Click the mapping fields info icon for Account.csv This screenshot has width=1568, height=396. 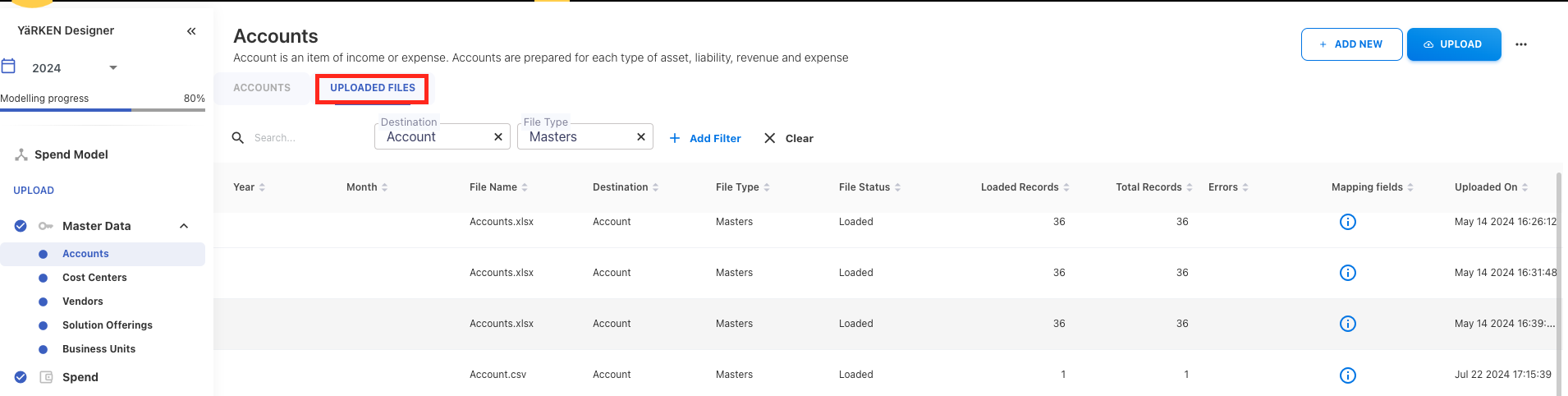click(x=1347, y=375)
